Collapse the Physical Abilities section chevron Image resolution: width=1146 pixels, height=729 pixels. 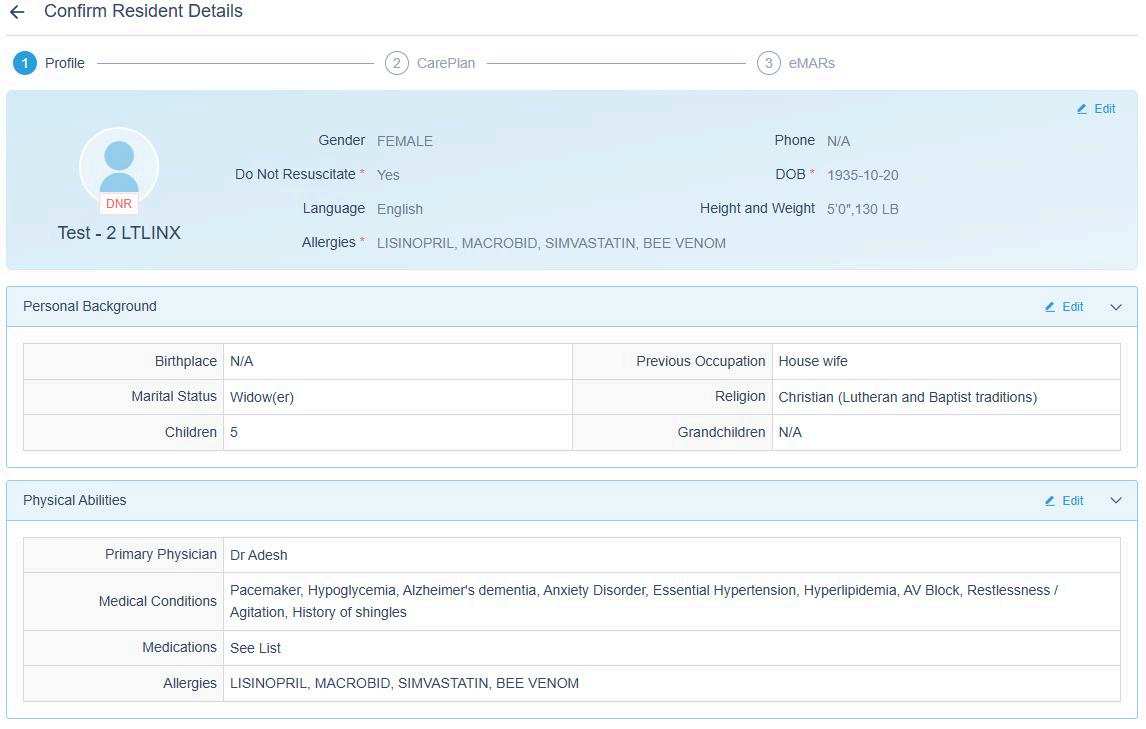(x=1116, y=501)
